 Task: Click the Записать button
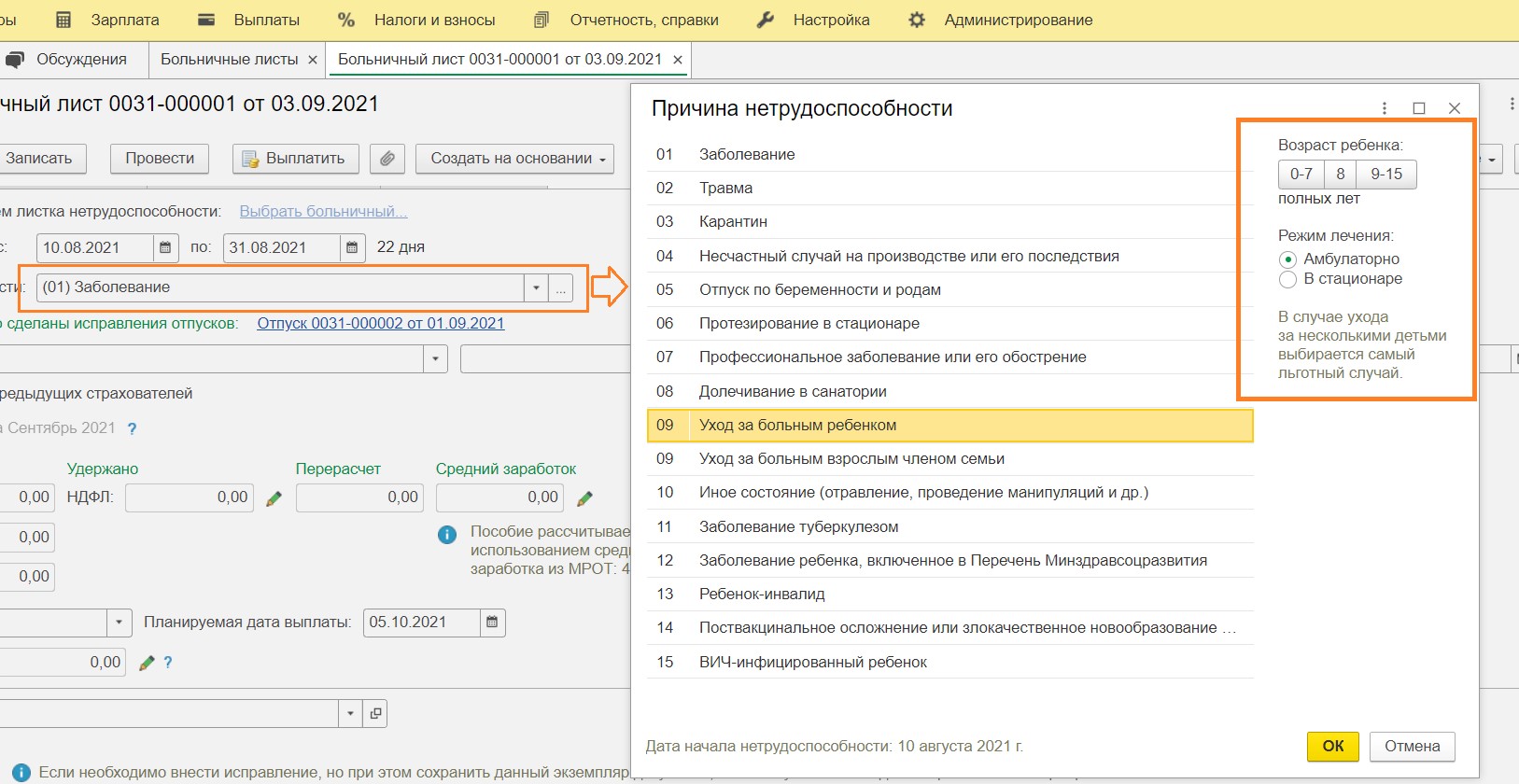point(42,159)
